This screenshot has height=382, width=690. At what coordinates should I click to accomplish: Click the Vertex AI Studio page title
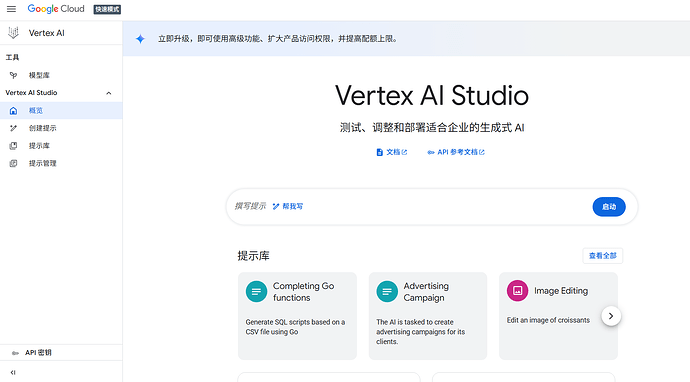point(432,96)
